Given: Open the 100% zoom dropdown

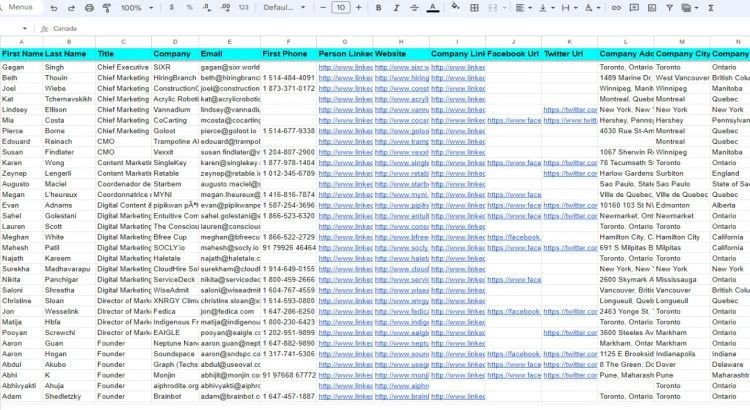Looking at the screenshot, I should pyautogui.click(x=136, y=8).
